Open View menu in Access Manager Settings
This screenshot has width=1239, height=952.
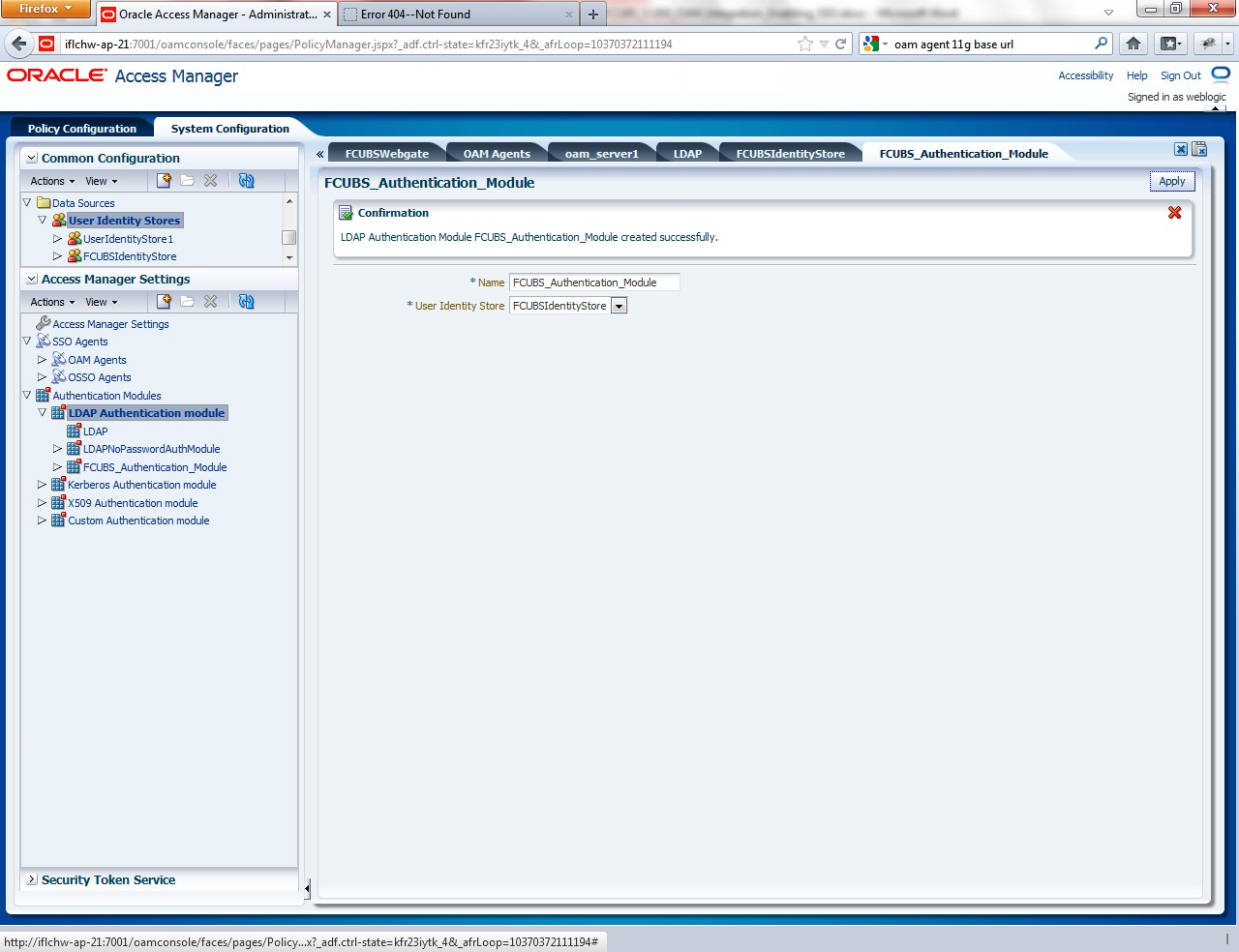pyautogui.click(x=101, y=302)
